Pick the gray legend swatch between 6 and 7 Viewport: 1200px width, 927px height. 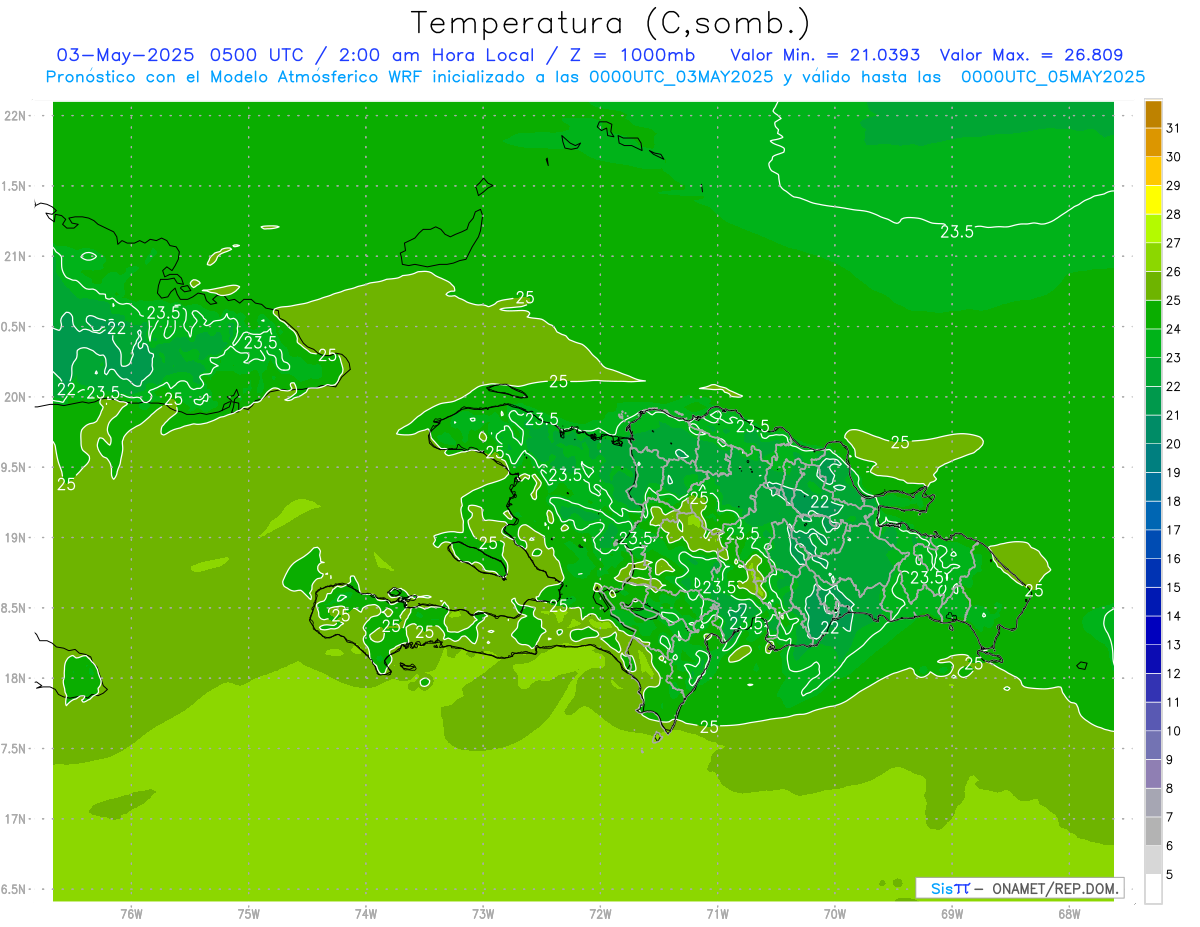tap(1153, 832)
